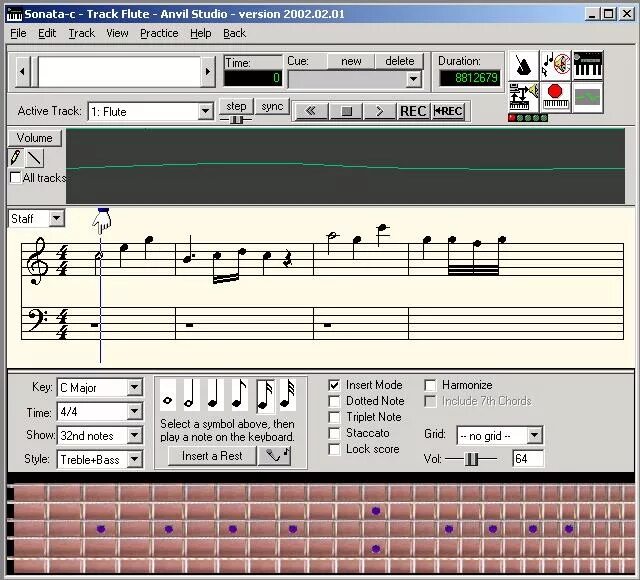Enable the All tracks checkbox
Viewport: 640px width, 580px height.
tap(16, 178)
